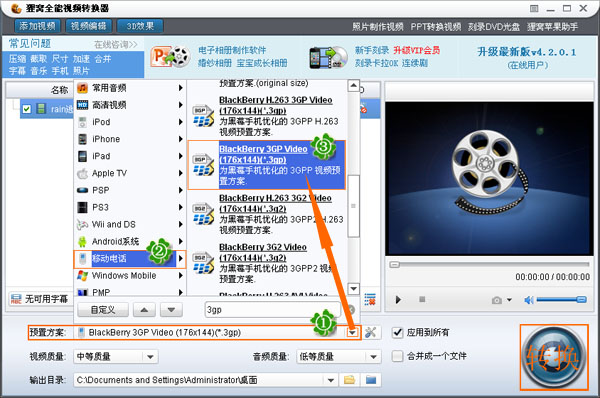This screenshot has height=398, width=600.
Task: Open 照片制作视频 link in top bar
Action: (378, 27)
